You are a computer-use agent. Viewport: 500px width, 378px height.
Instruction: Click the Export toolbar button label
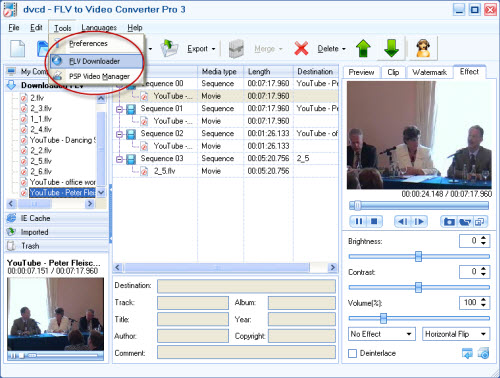pyautogui.click(x=197, y=49)
